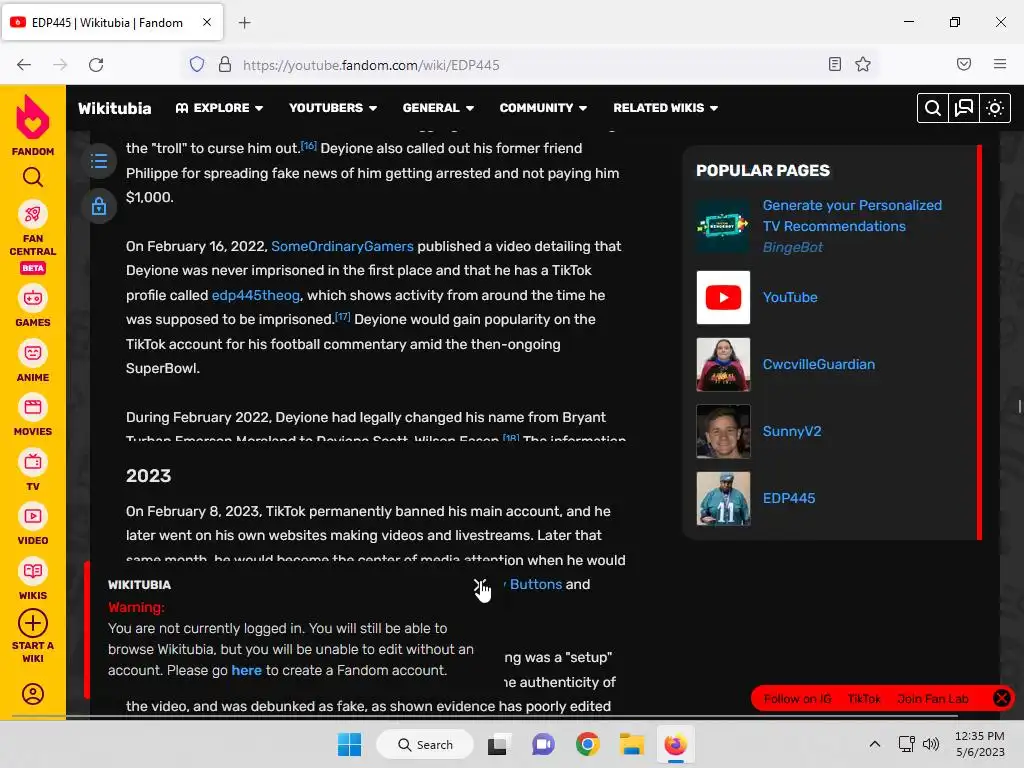1024x768 pixels.
Task: Toggle light/dark theme sun icon
Action: click(x=995, y=108)
